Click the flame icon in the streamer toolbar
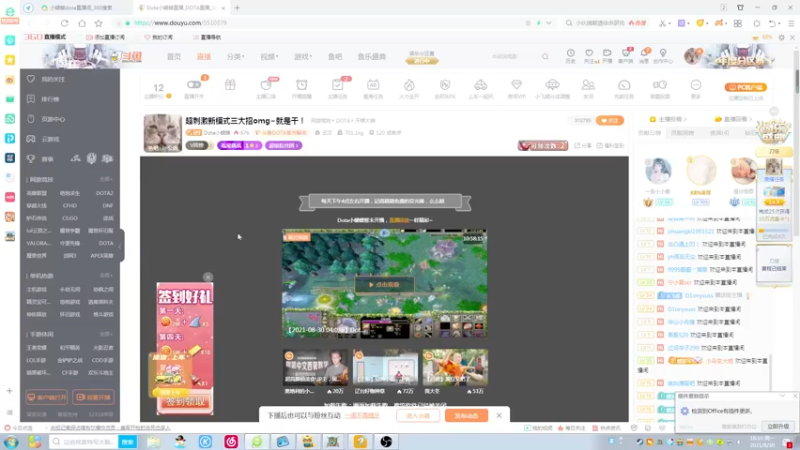800x450 pixels. click(409, 85)
